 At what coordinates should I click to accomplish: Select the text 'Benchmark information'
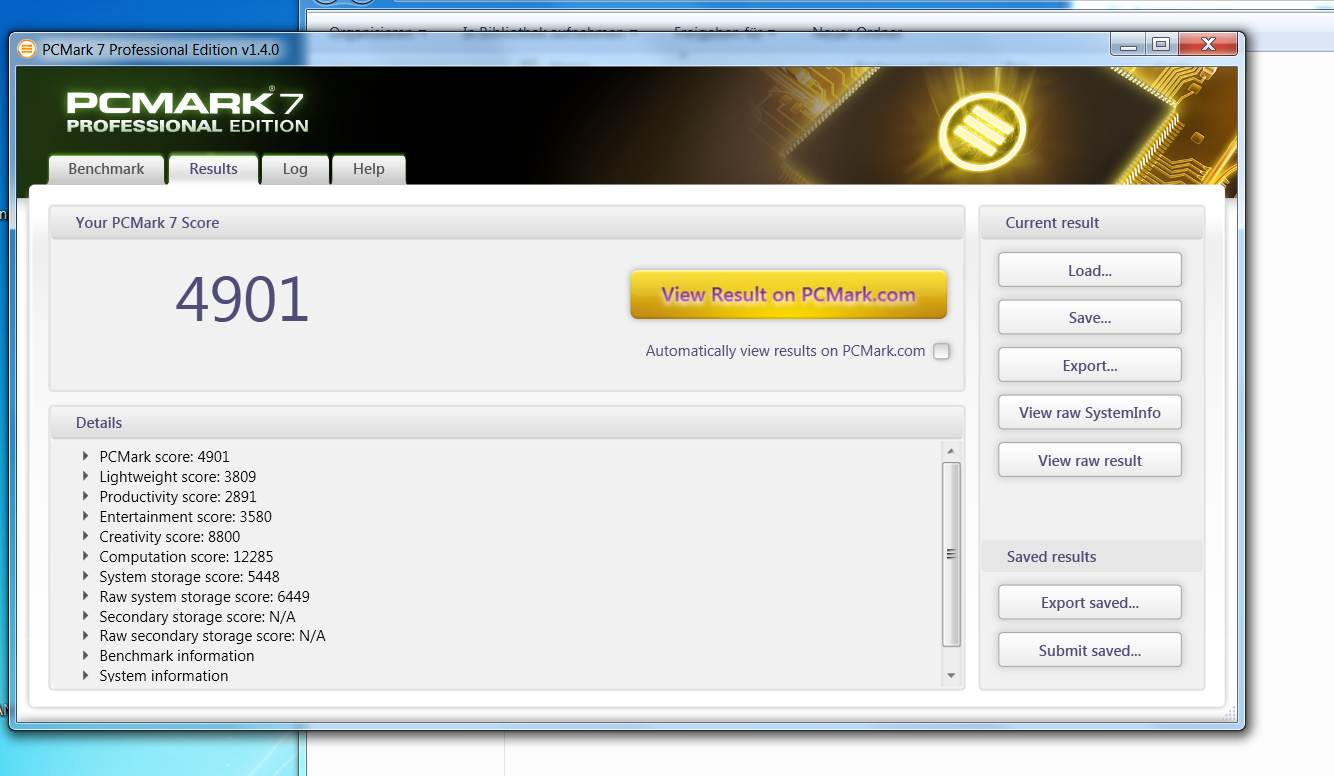(177, 656)
